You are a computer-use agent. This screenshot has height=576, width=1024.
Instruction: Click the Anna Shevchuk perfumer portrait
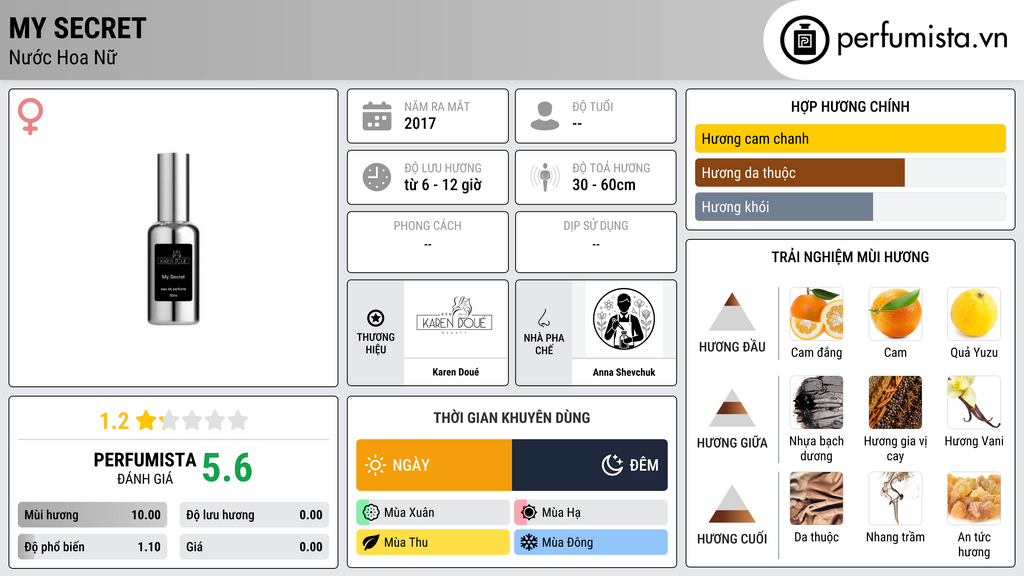(624, 319)
